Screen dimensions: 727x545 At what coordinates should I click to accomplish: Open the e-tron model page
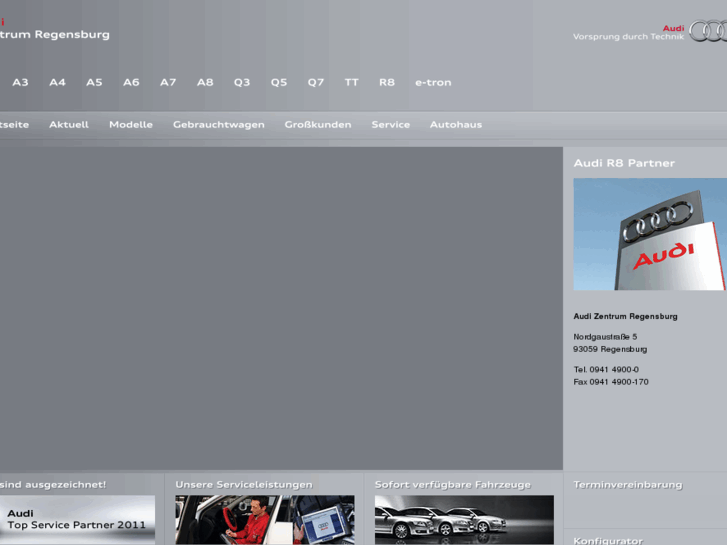tap(433, 83)
